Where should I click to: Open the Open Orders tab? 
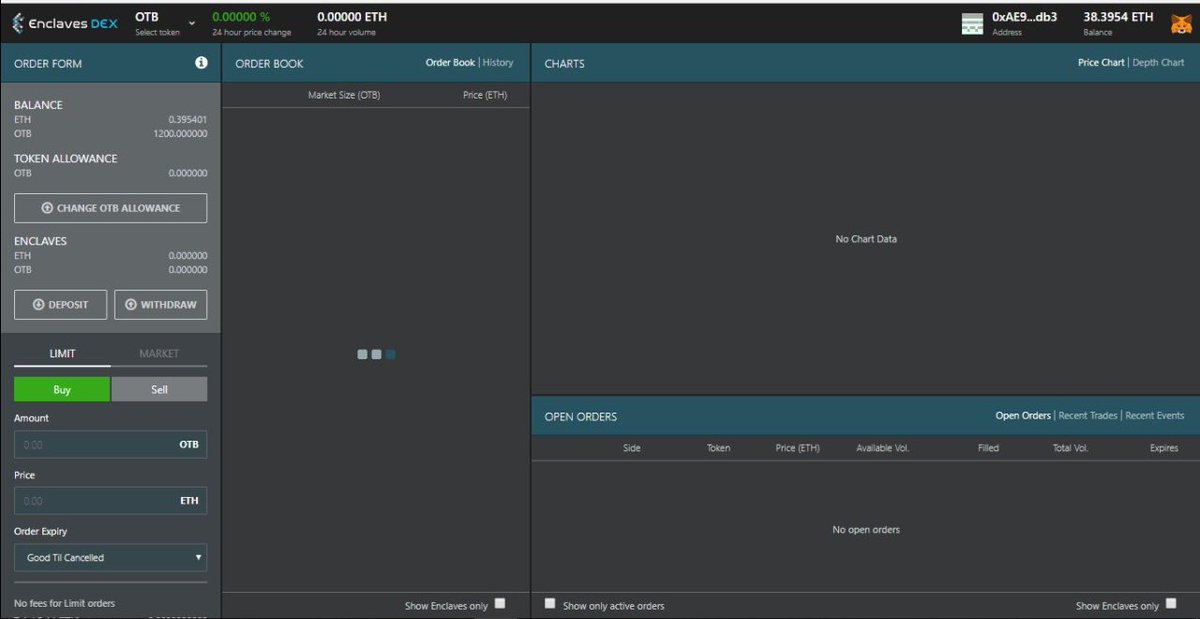(1023, 415)
